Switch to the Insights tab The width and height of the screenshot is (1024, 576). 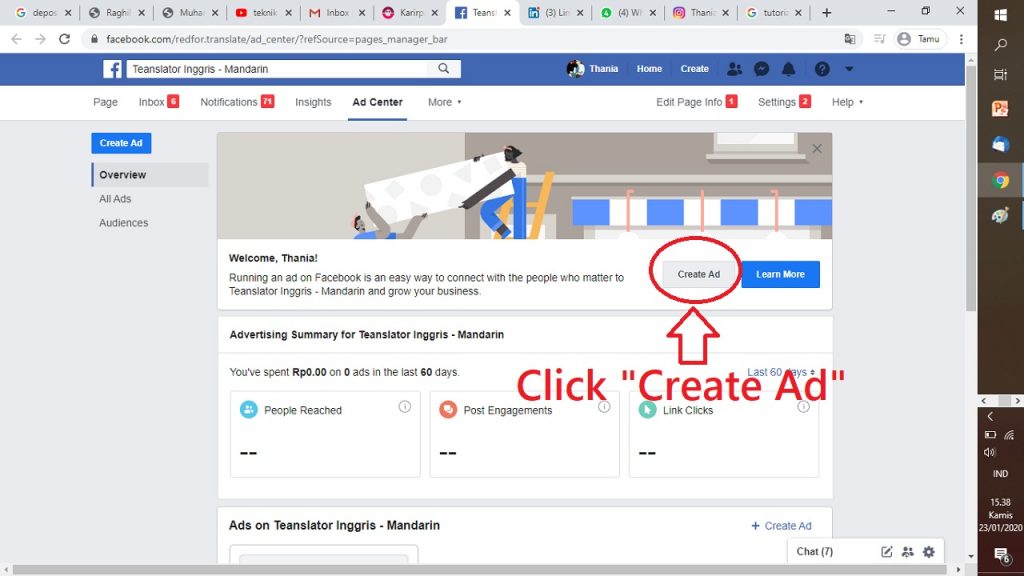point(313,102)
